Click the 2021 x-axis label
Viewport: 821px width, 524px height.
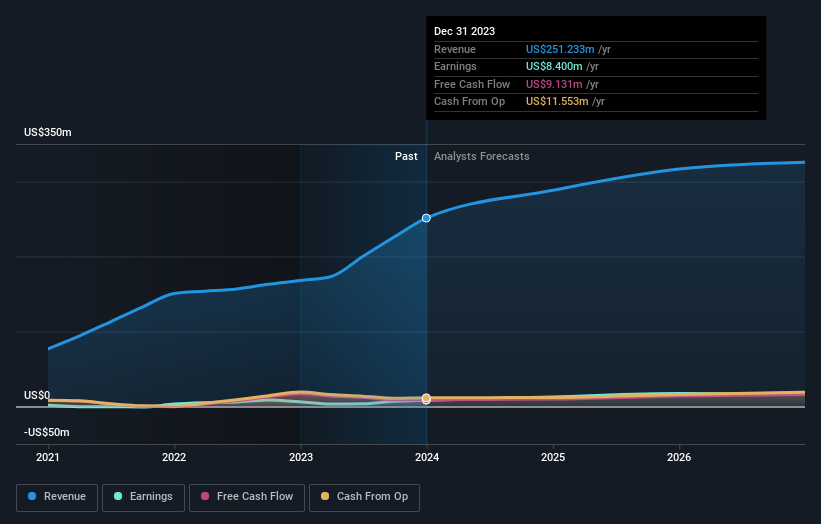(48, 457)
